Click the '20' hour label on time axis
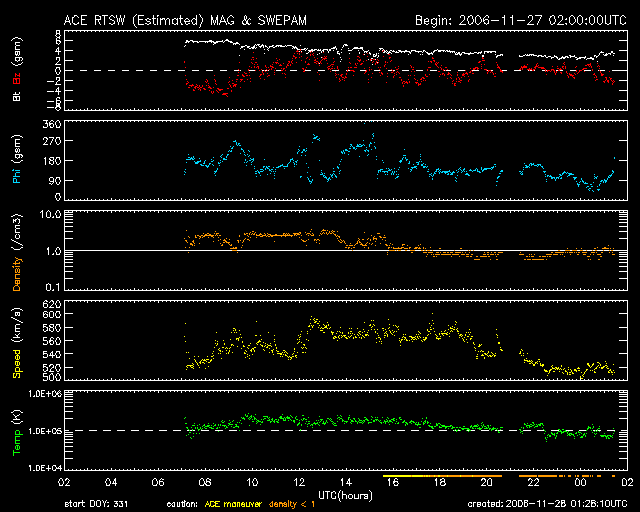This screenshot has height=512, width=640. click(487, 483)
